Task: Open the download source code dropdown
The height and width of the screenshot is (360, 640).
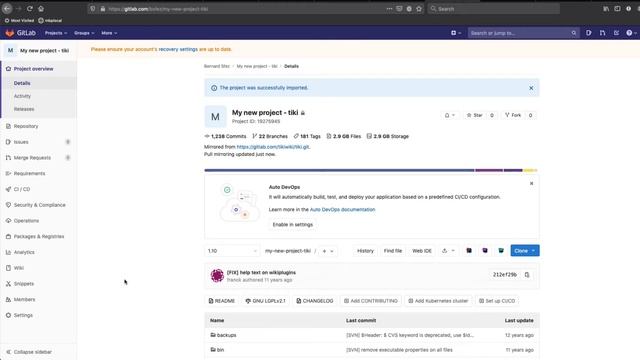Action: click(448, 251)
